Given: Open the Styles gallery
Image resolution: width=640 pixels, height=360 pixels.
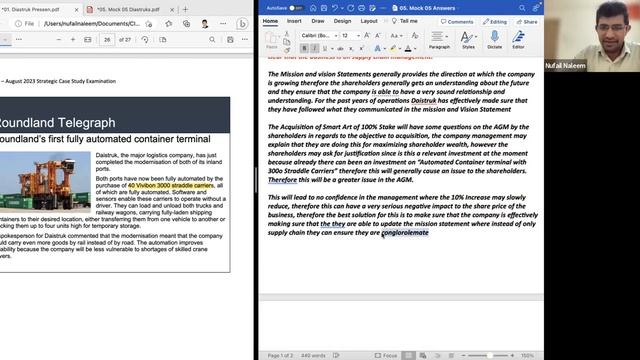Looking at the screenshot, I should (x=468, y=40).
